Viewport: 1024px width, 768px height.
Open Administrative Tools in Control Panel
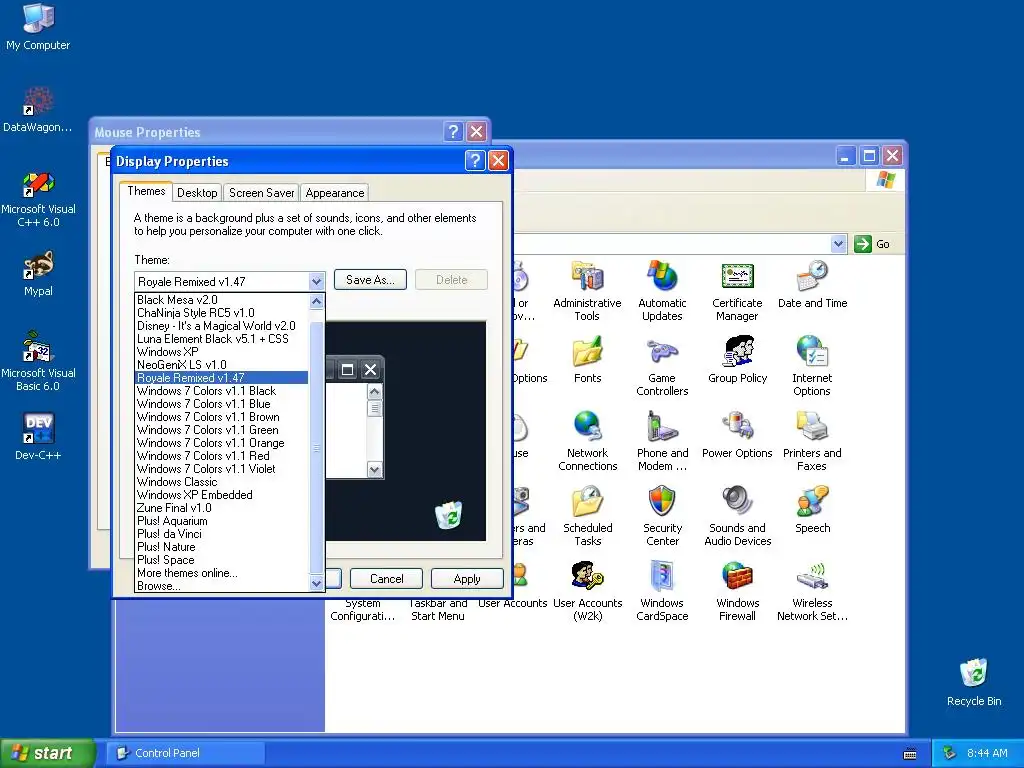pyautogui.click(x=587, y=291)
